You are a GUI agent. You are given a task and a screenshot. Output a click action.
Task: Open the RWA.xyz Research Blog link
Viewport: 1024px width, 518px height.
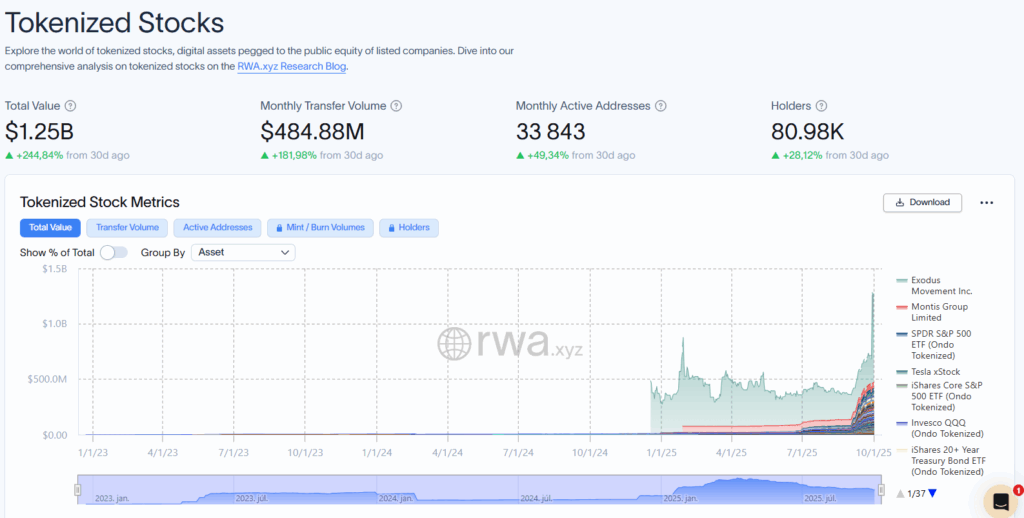coord(292,67)
